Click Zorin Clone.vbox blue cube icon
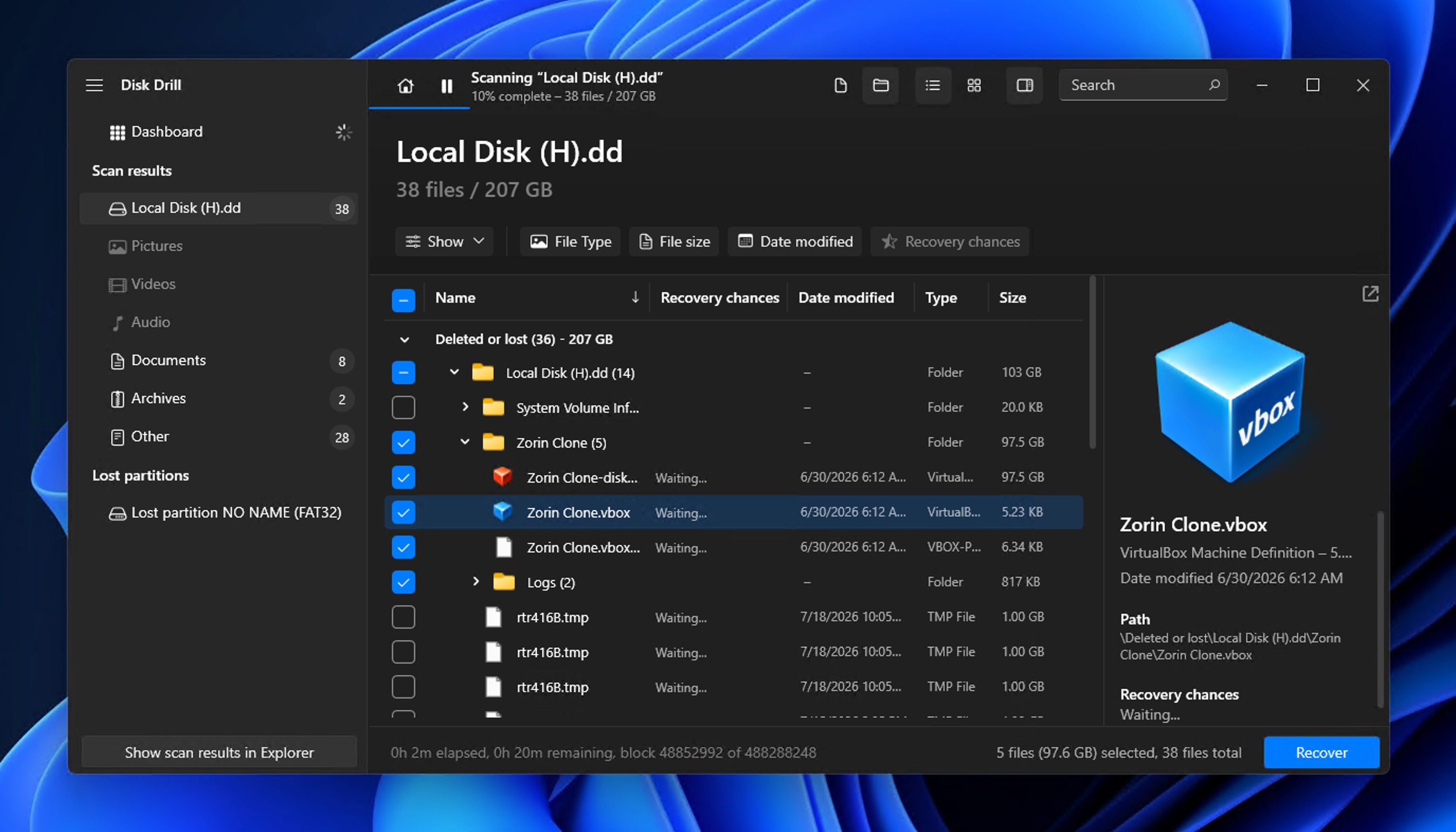Image resolution: width=1456 pixels, height=832 pixels. click(502, 511)
